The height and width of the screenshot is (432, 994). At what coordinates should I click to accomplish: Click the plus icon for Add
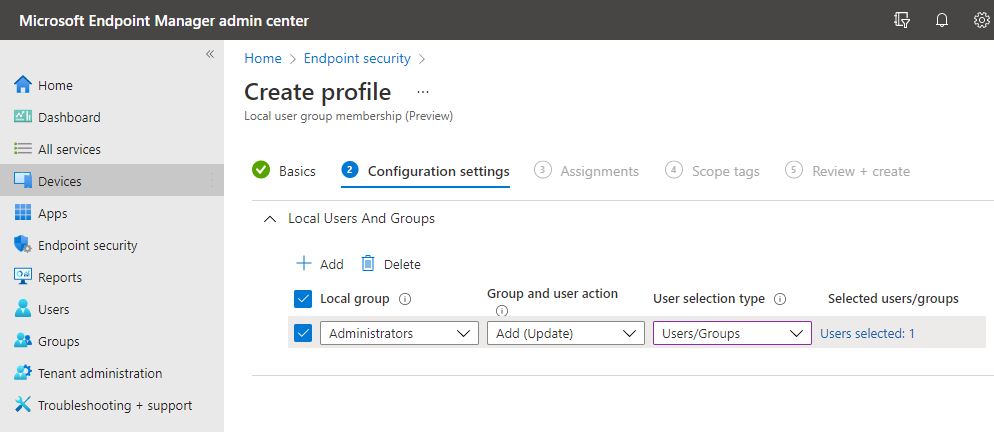(304, 263)
